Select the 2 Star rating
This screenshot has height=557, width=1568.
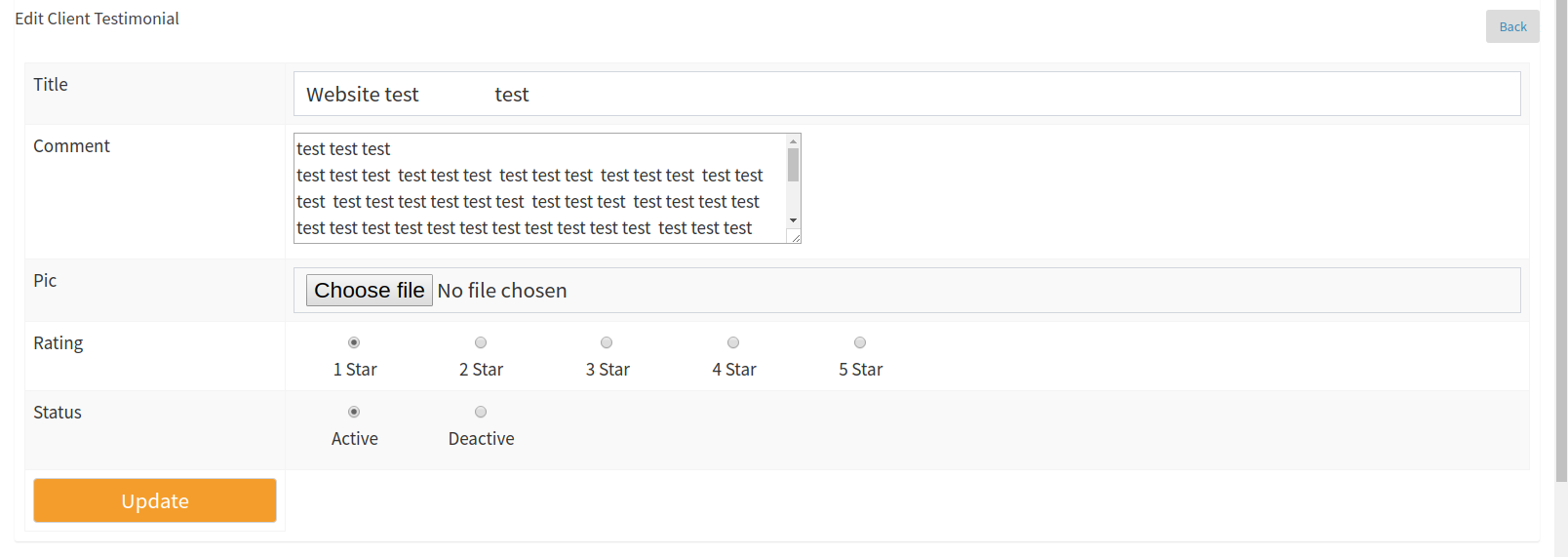[481, 342]
